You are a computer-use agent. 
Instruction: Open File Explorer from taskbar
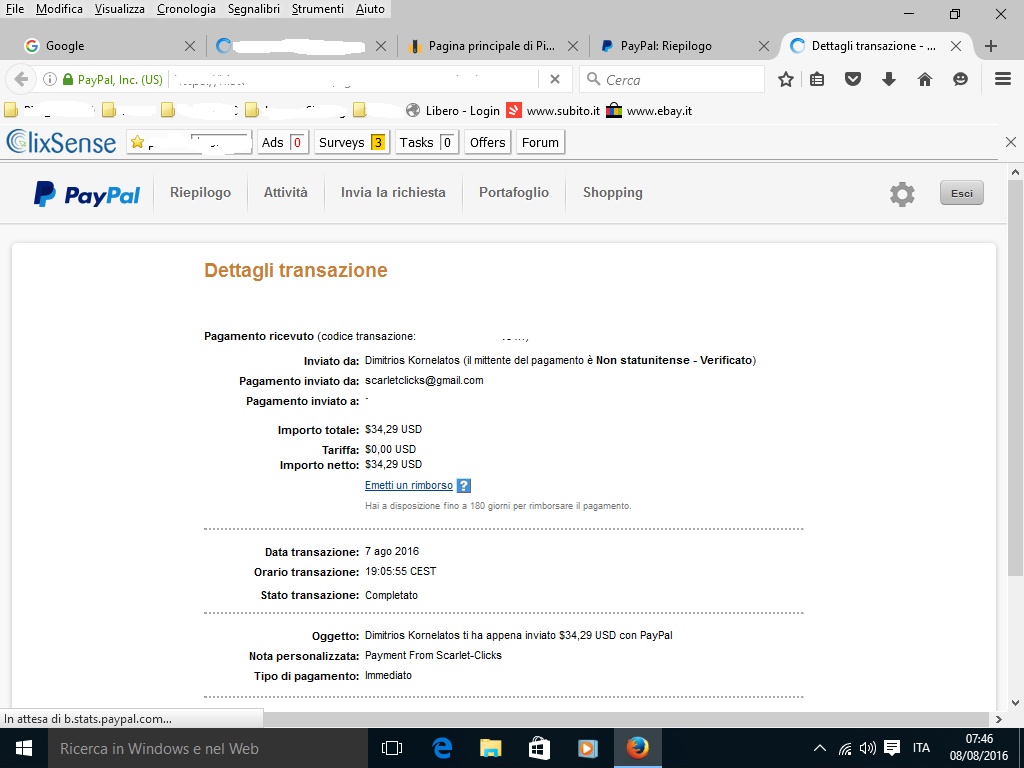(x=490, y=748)
